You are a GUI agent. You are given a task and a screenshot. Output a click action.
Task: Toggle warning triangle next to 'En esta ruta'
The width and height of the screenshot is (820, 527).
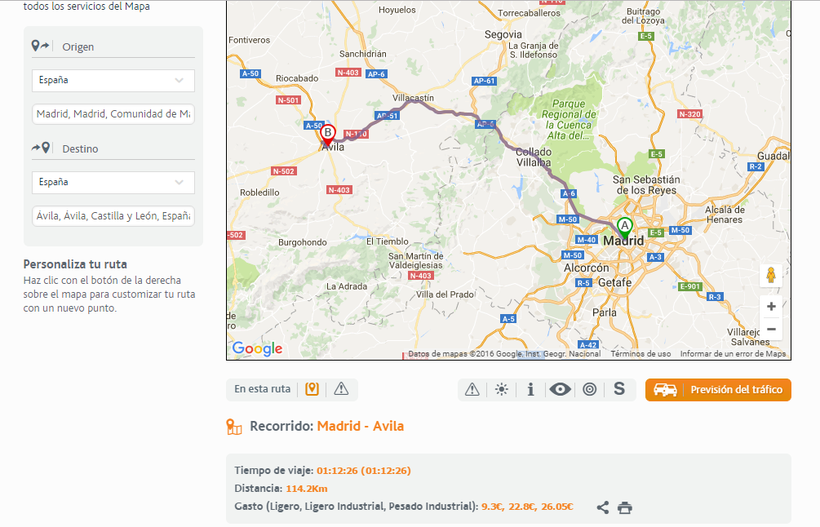[x=341, y=389]
